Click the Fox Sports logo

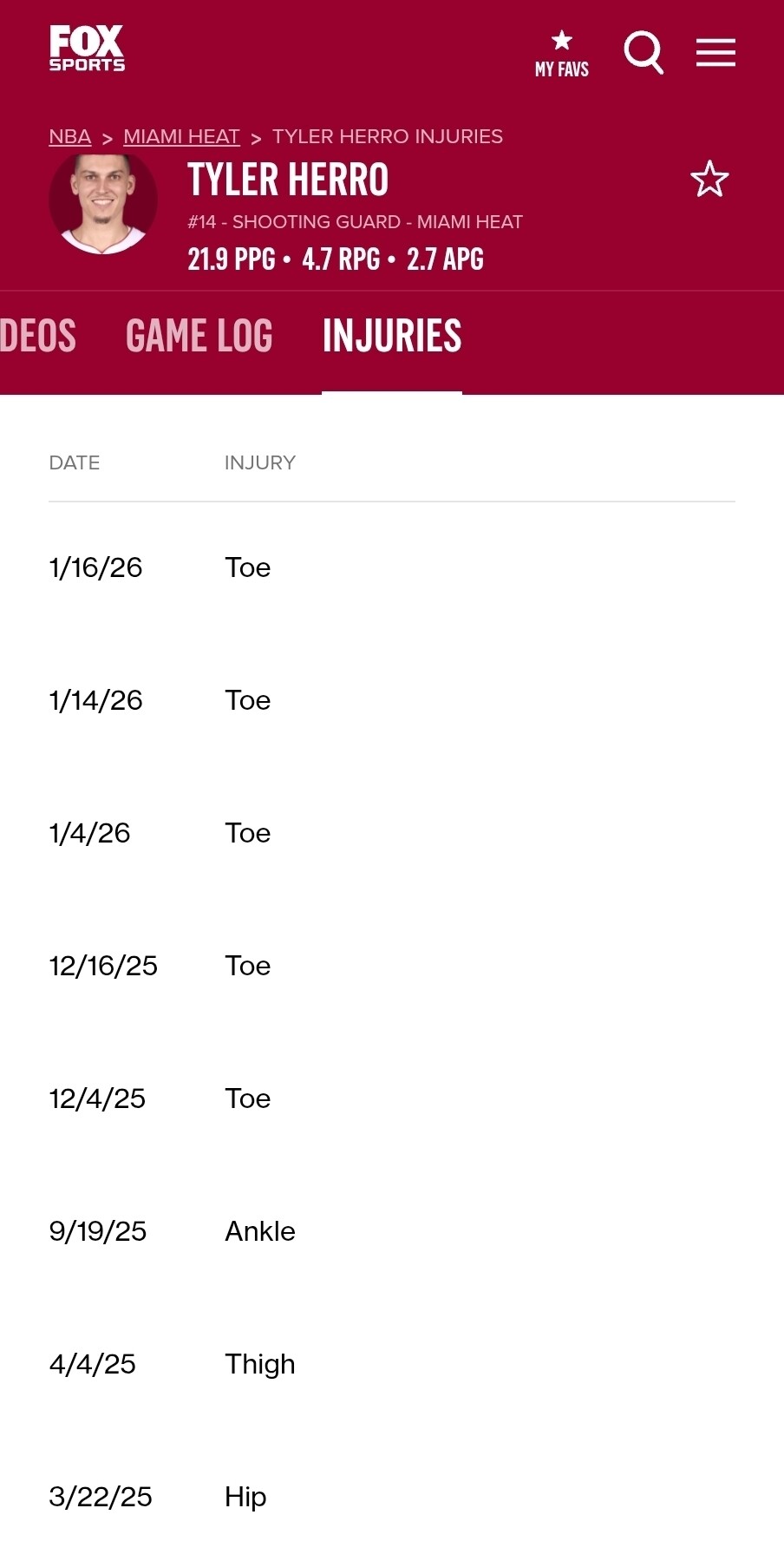pyautogui.click(x=87, y=49)
